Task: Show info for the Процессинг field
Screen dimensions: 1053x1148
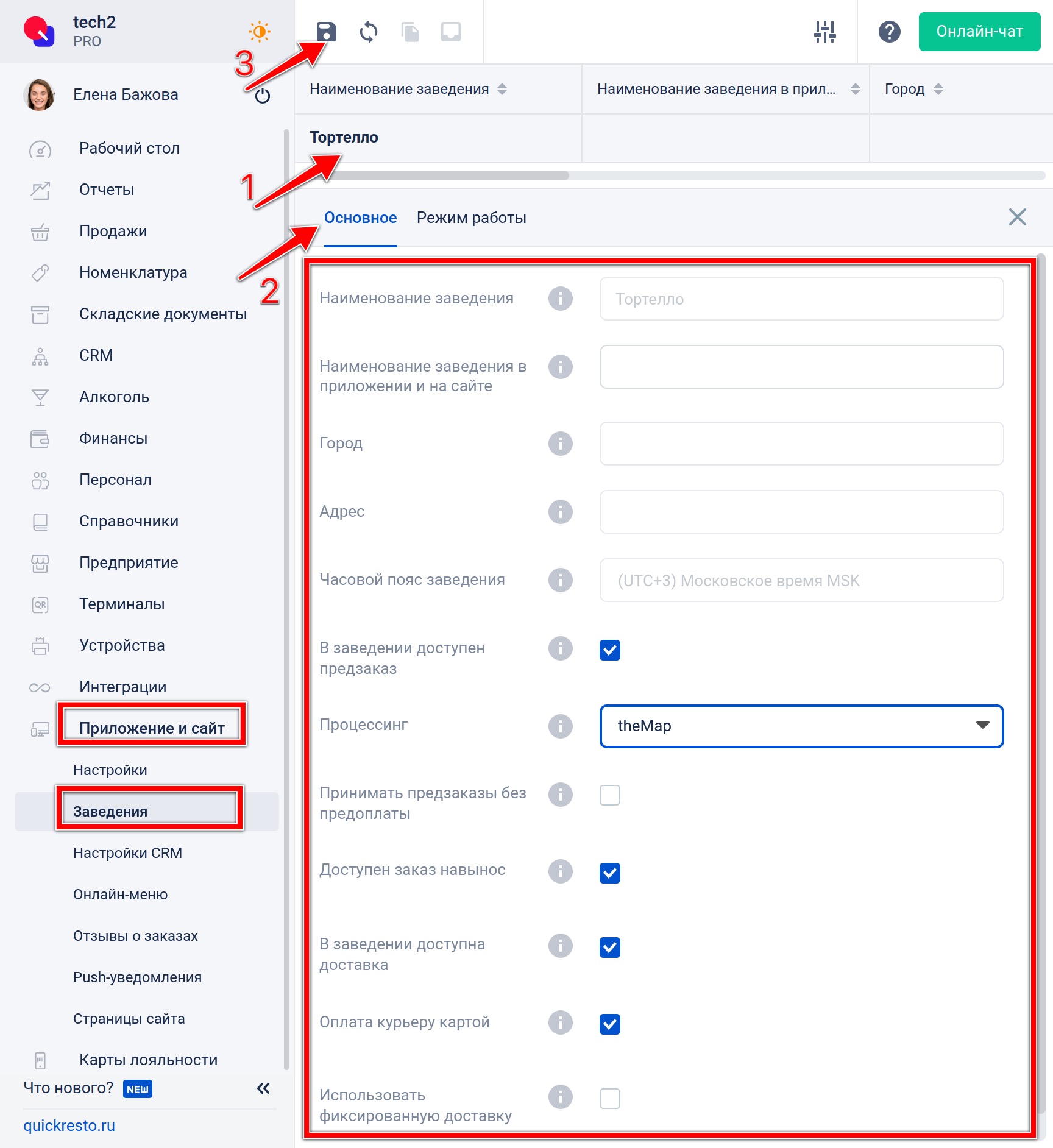Action: coord(561,726)
